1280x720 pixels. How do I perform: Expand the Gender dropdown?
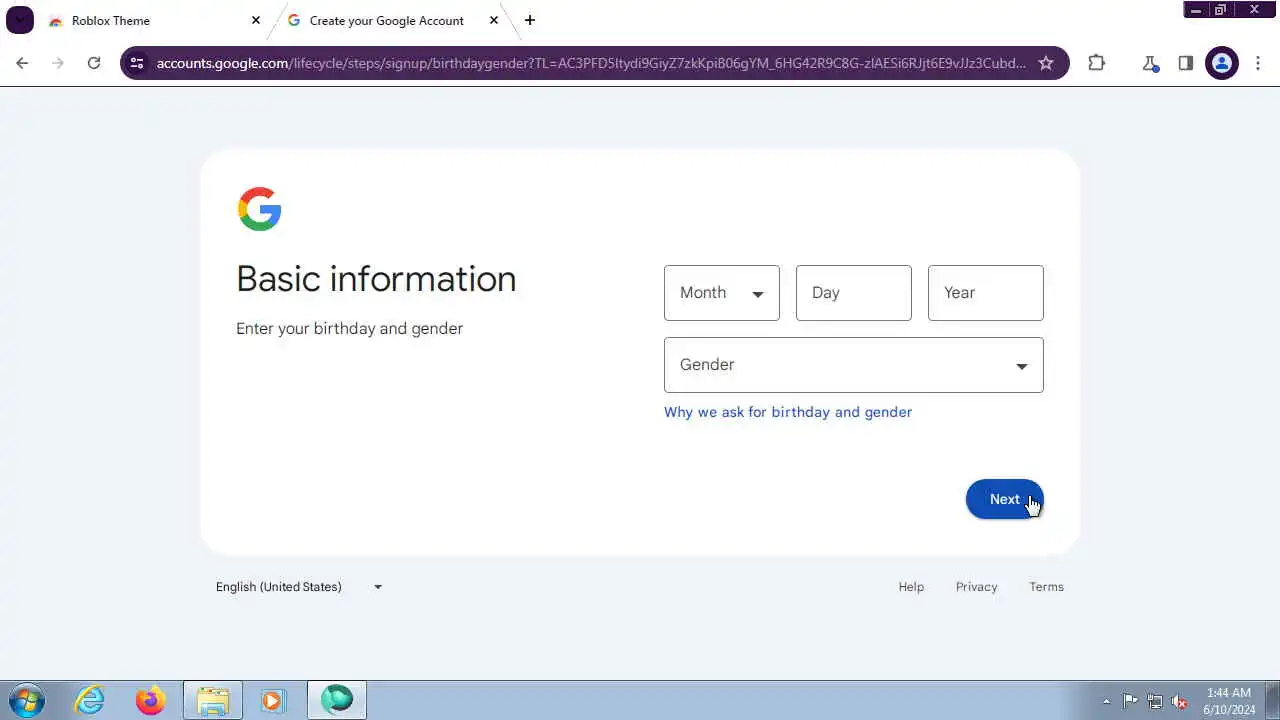point(854,365)
